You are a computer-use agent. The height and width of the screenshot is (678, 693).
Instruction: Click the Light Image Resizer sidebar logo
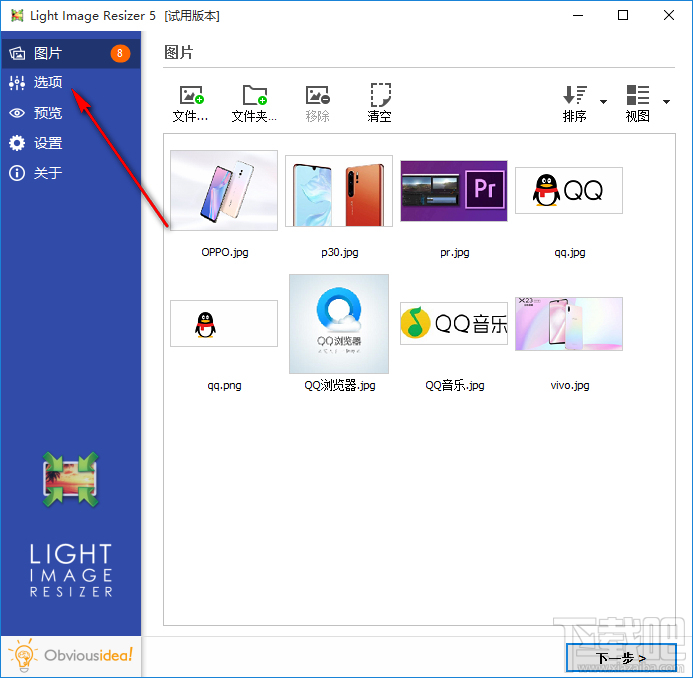click(71, 525)
